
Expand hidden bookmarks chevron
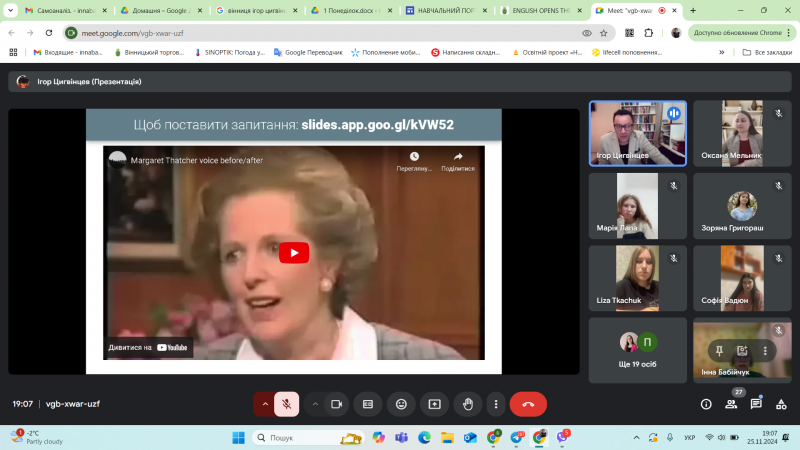(x=721, y=52)
